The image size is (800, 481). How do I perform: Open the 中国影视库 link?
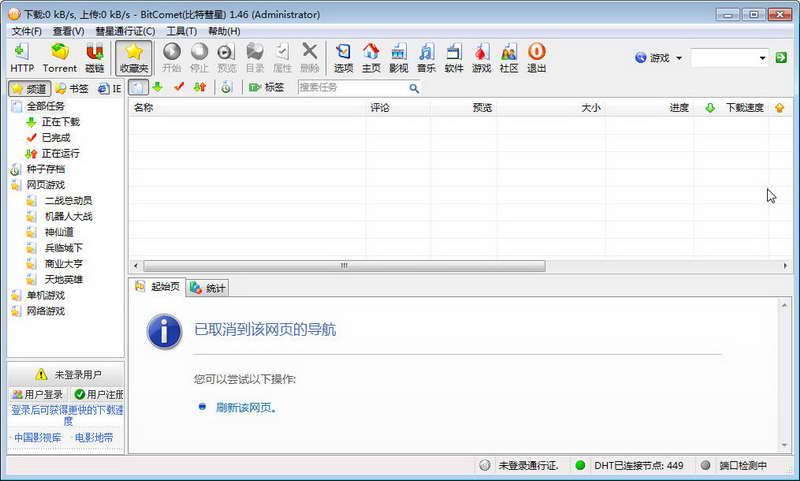tap(37, 438)
